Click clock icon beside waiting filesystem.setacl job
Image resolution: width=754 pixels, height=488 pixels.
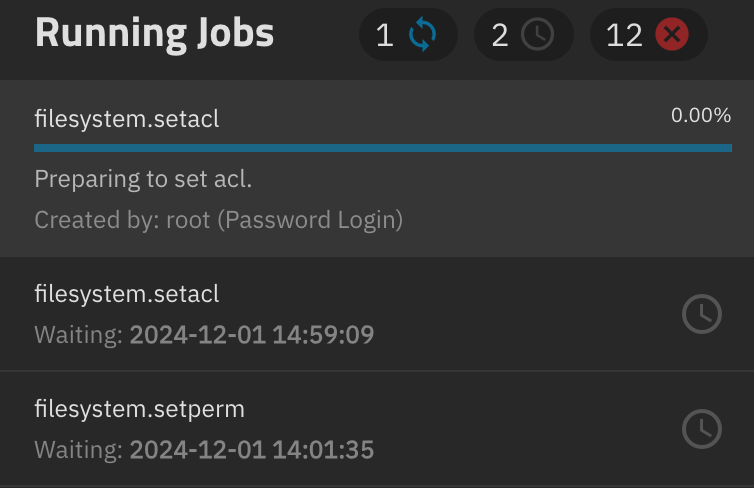pyautogui.click(x=702, y=314)
